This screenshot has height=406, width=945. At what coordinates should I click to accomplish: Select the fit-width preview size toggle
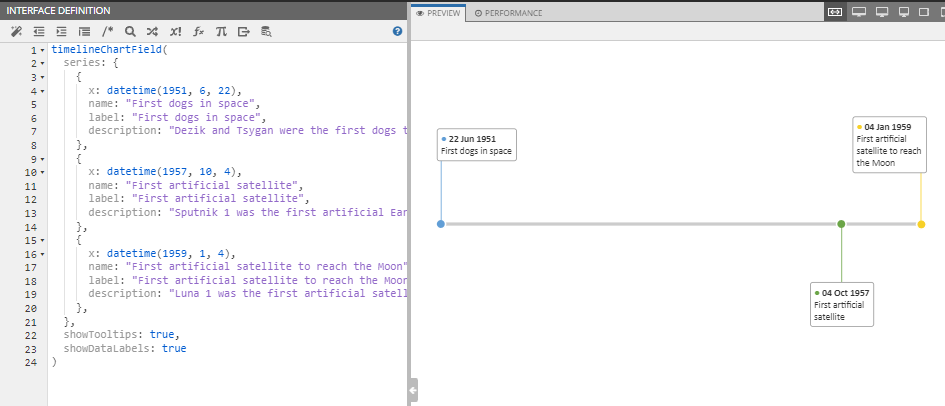(834, 12)
